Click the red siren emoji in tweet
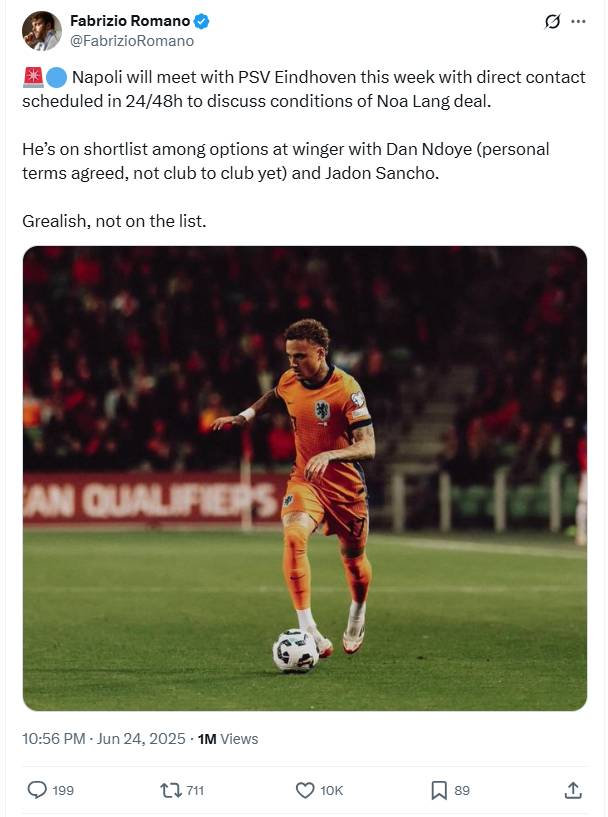 (33, 77)
